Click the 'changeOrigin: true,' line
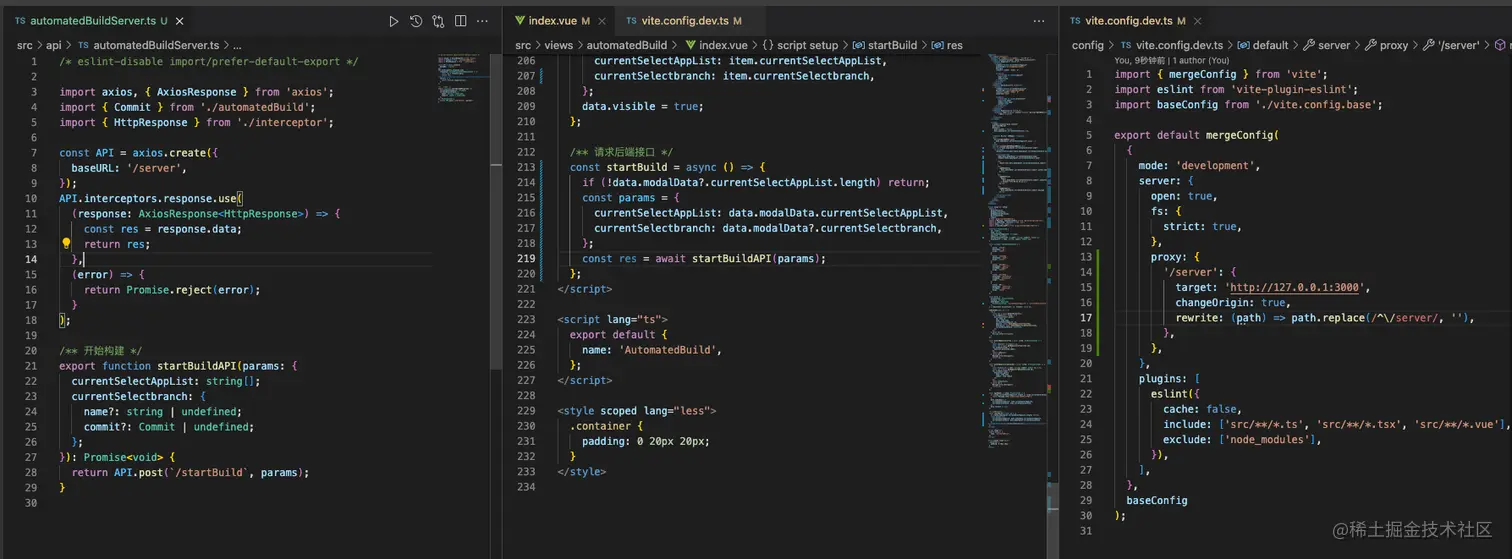 coord(1232,302)
